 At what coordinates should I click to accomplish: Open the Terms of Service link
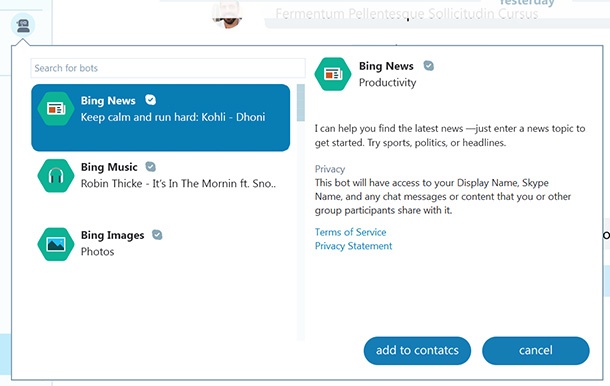(x=351, y=232)
